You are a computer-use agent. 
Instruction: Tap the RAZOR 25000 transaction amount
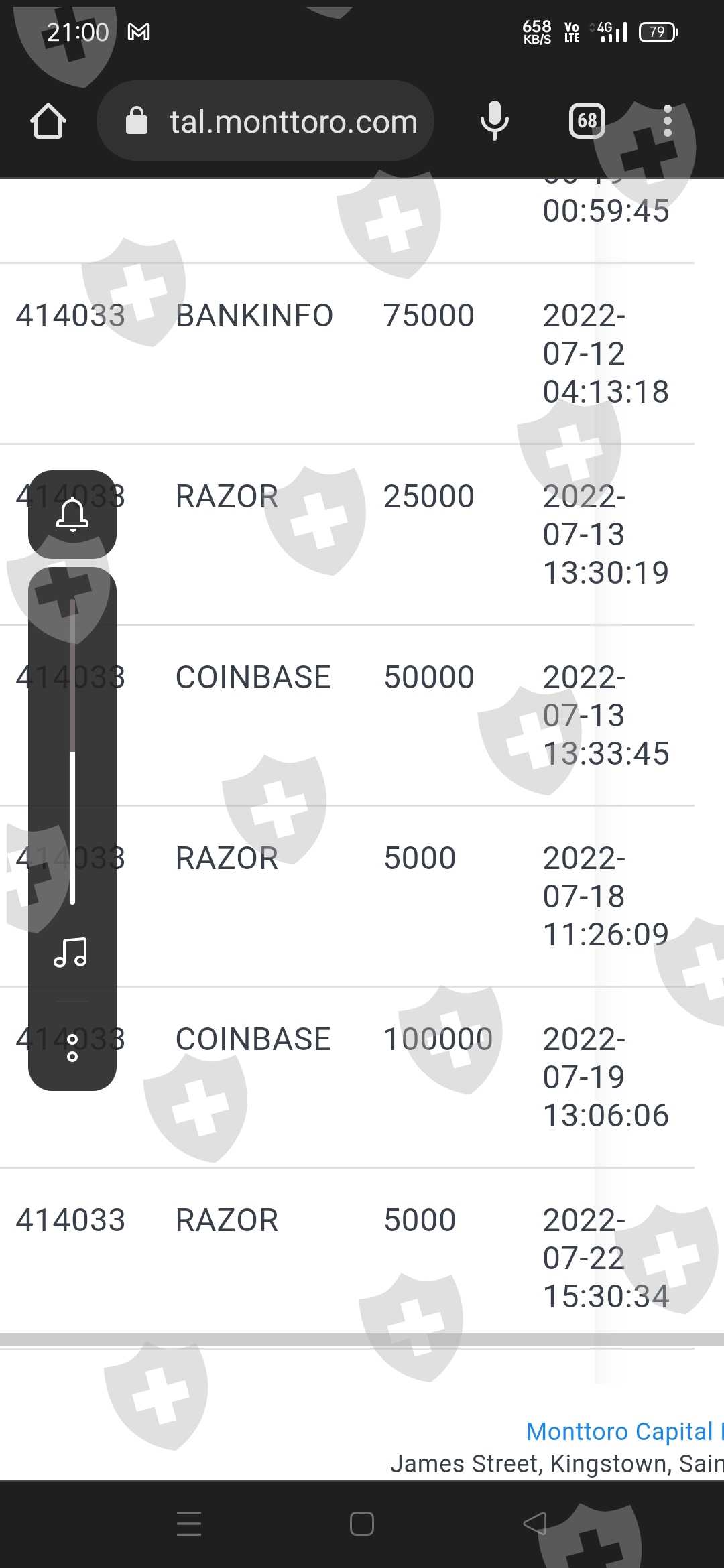click(428, 497)
